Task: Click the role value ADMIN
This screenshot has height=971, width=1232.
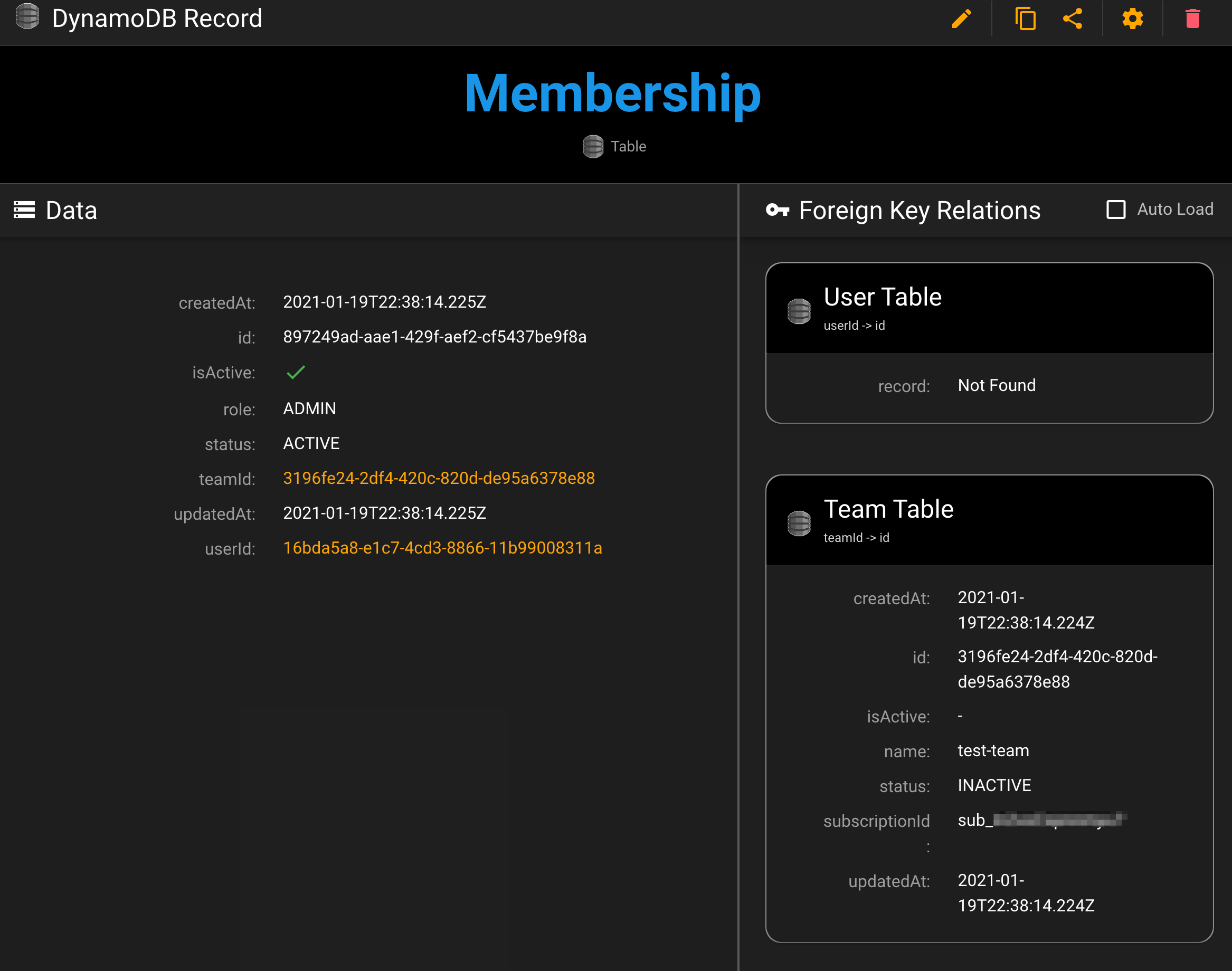Action: 309,409
